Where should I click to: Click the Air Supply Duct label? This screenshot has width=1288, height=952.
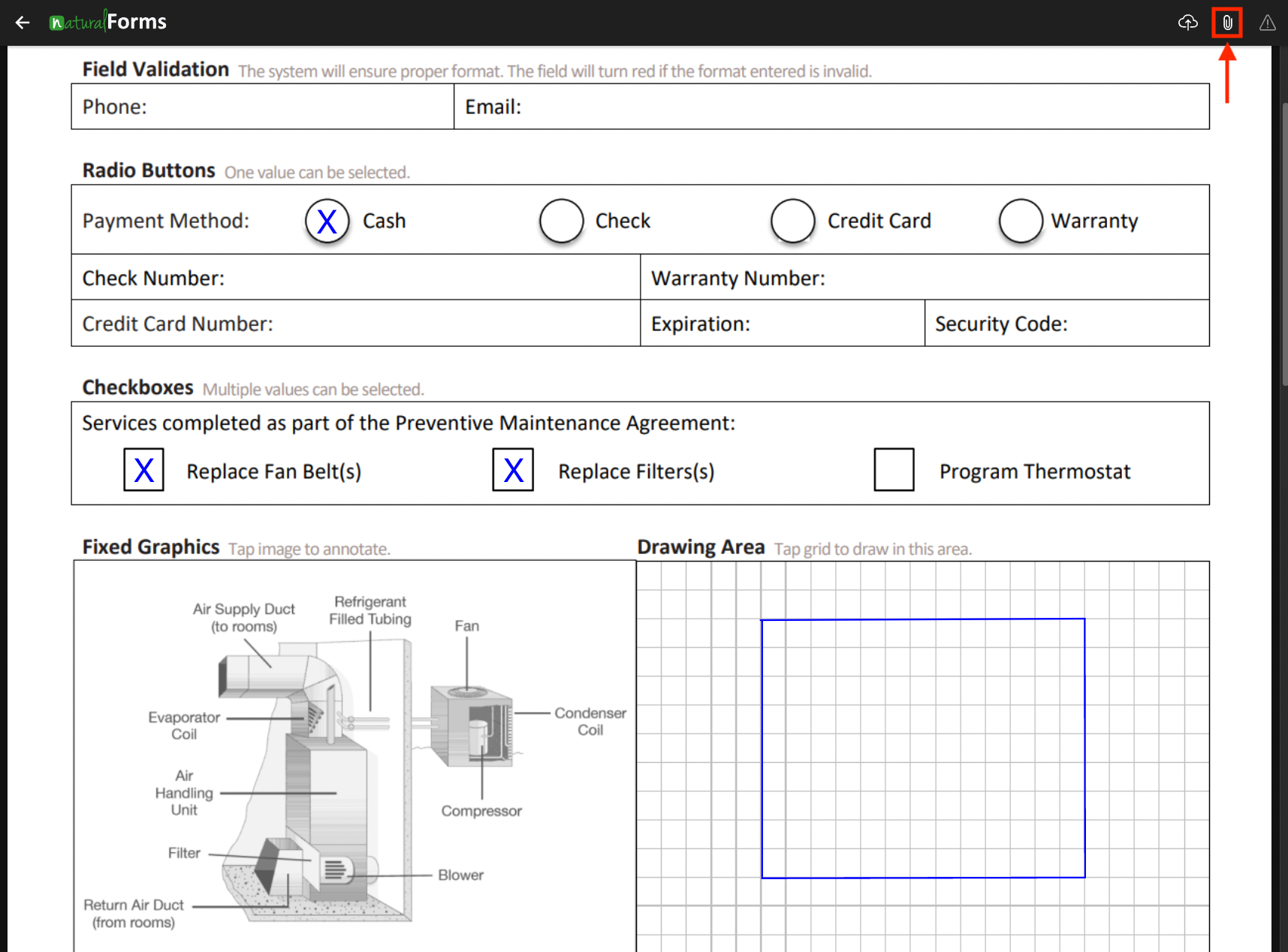click(x=244, y=617)
